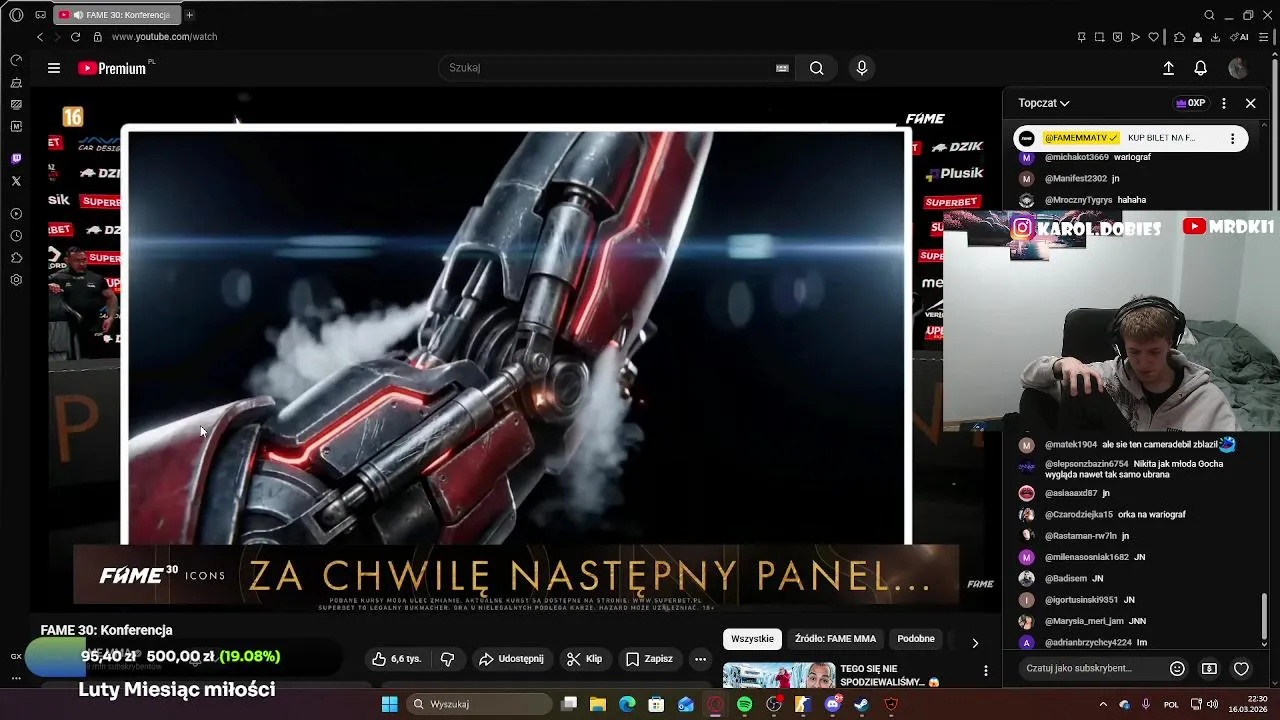Click chat vertical scrollbar thumb
Viewport: 1280px width, 720px height.
1265,614
